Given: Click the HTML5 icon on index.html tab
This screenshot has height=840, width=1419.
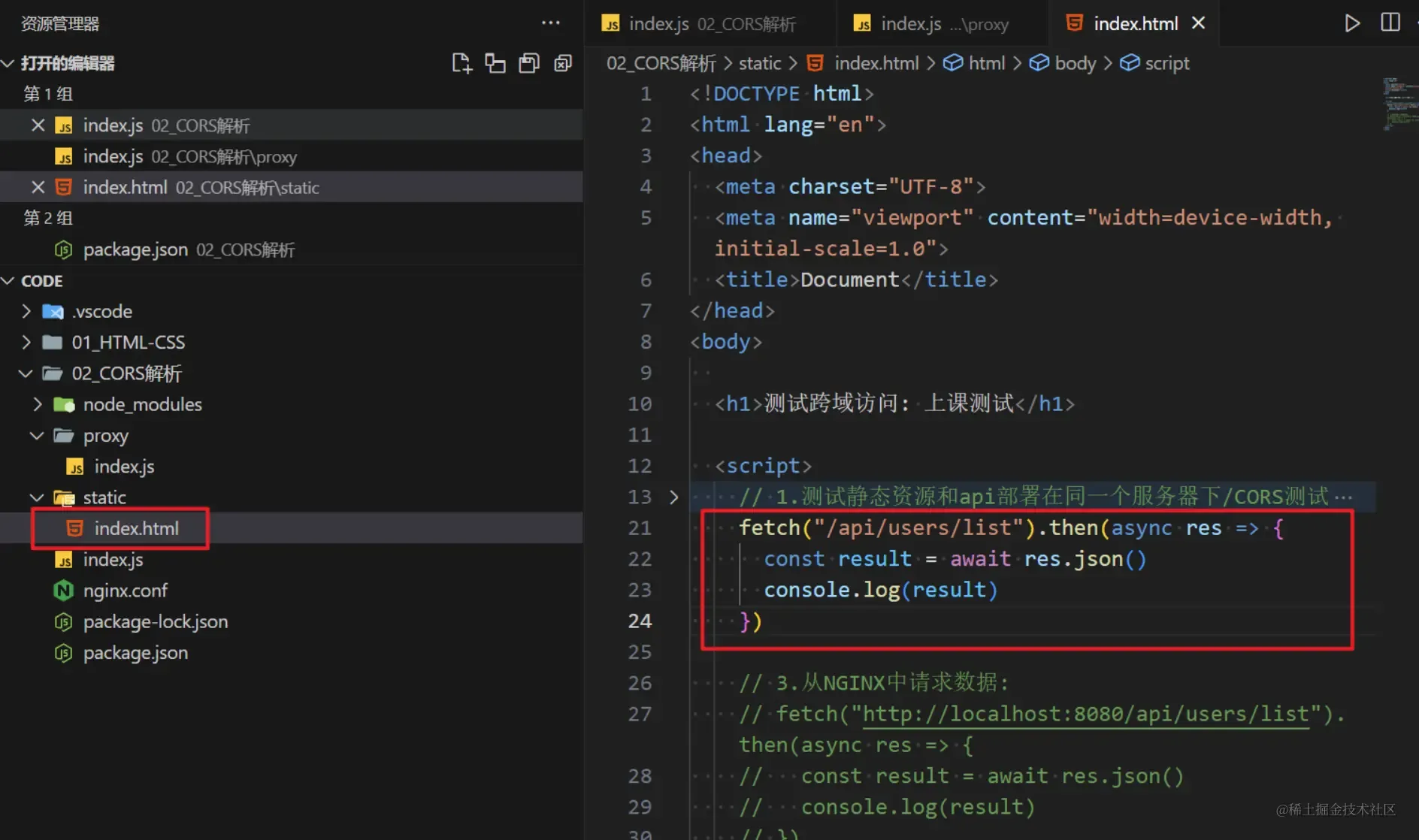Looking at the screenshot, I should click(1075, 23).
